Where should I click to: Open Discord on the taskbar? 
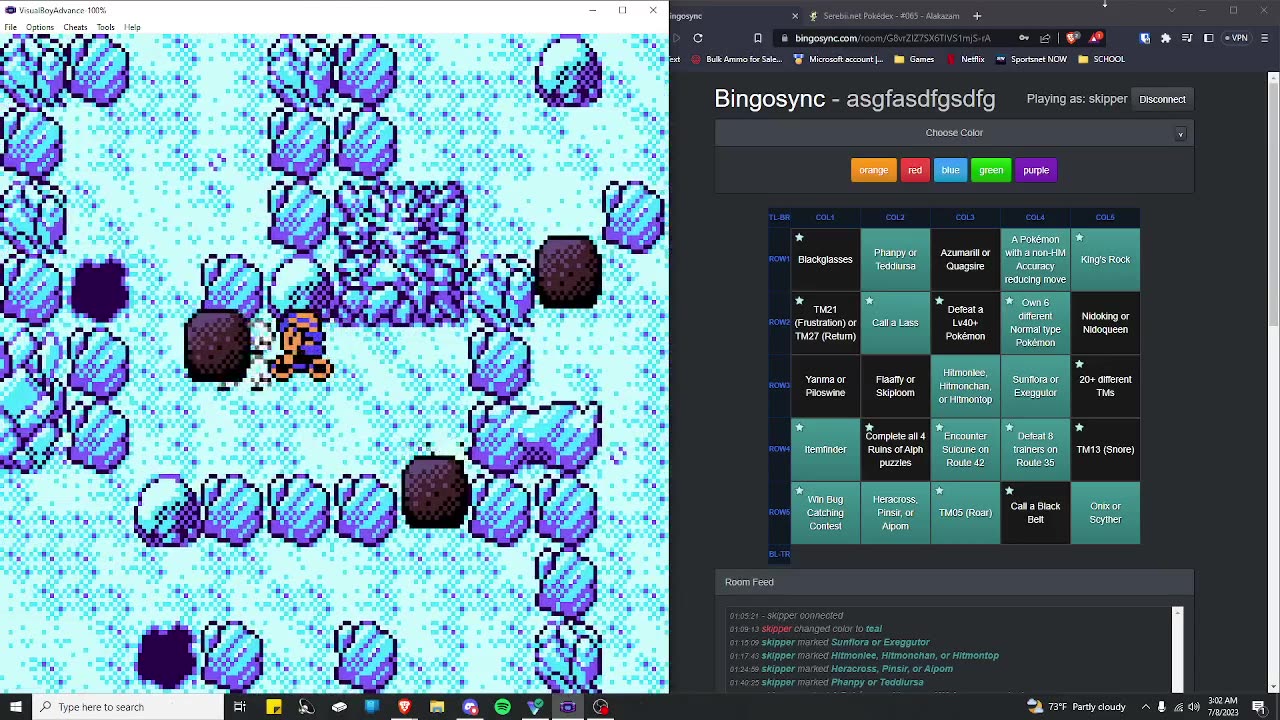470,707
